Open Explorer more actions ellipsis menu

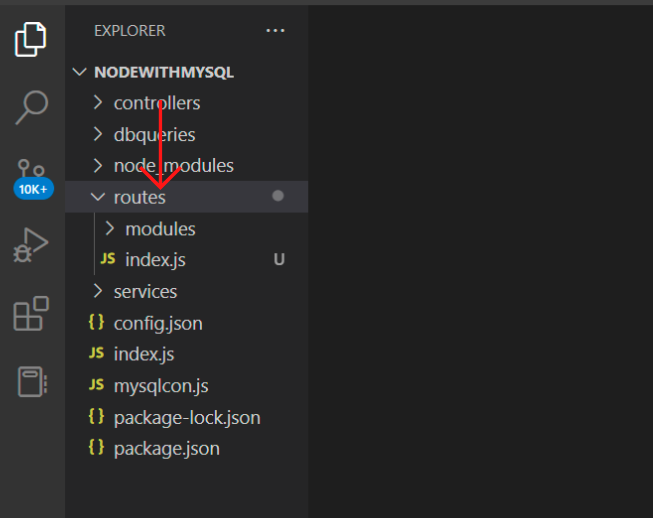pyautogui.click(x=275, y=31)
